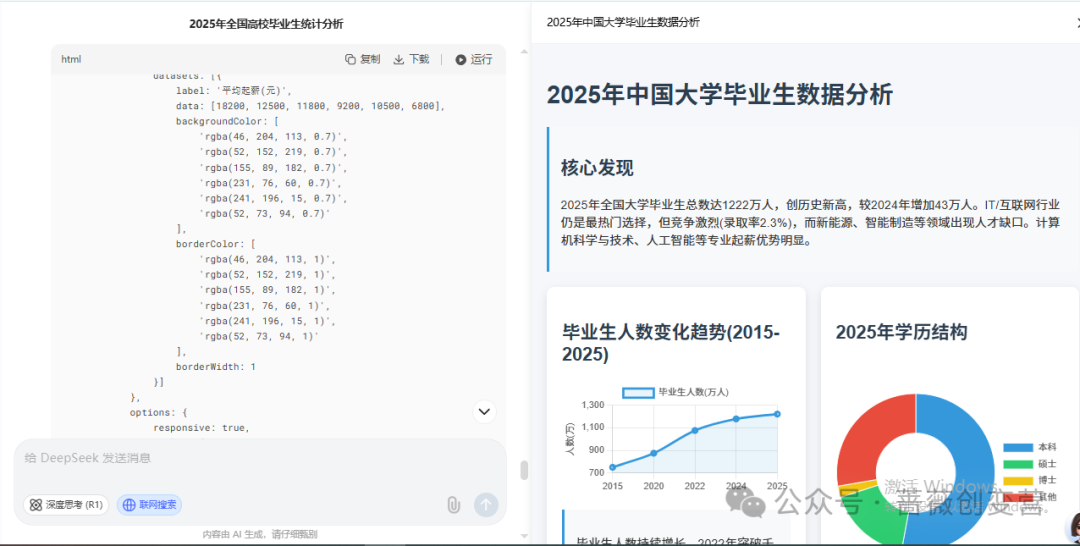Toggle 深度思考 (R1) mode
This screenshot has width=1080, height=546.
[x=66, y=505]
